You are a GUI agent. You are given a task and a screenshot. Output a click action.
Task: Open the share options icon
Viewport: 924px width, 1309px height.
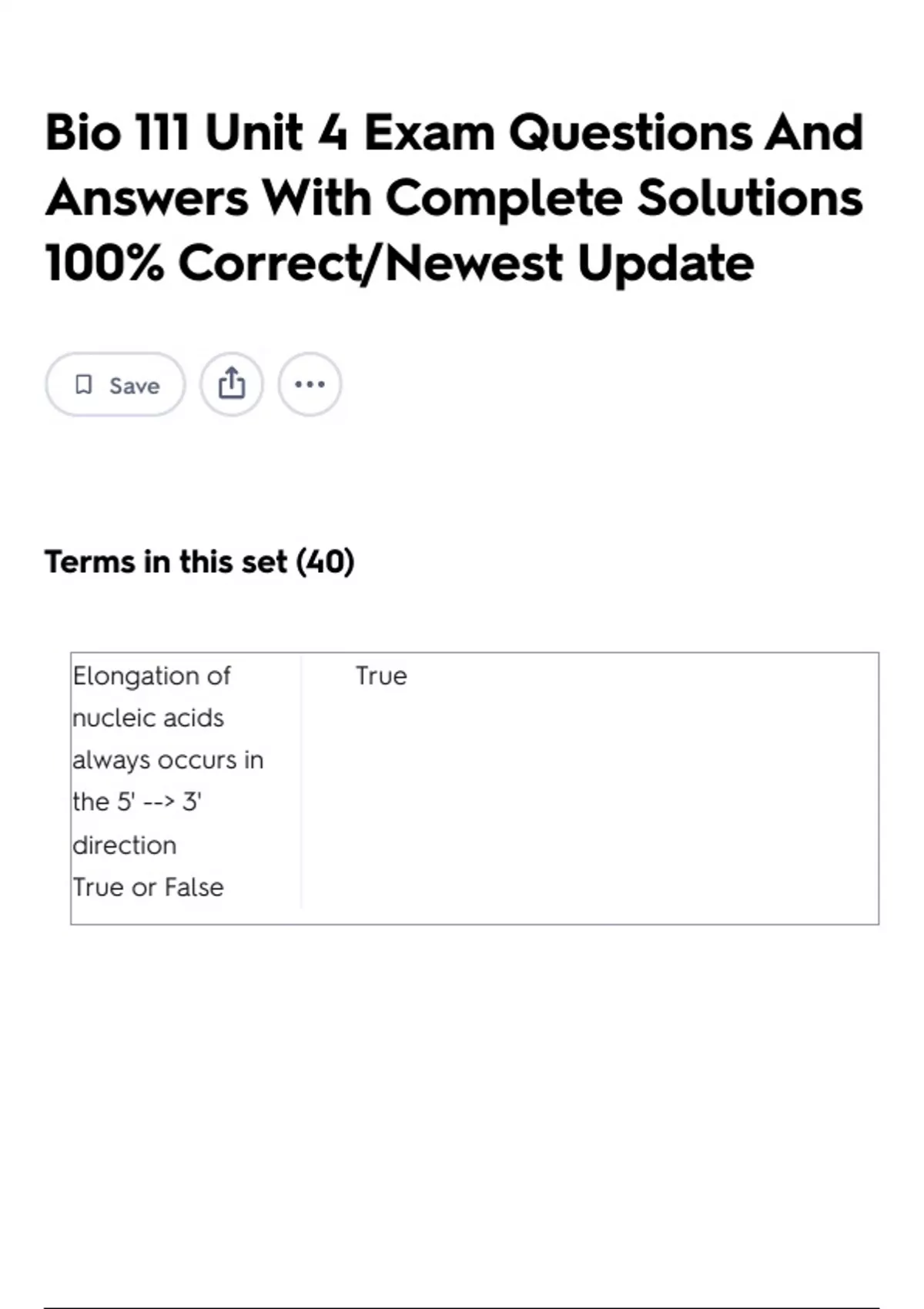coord(232,384)
